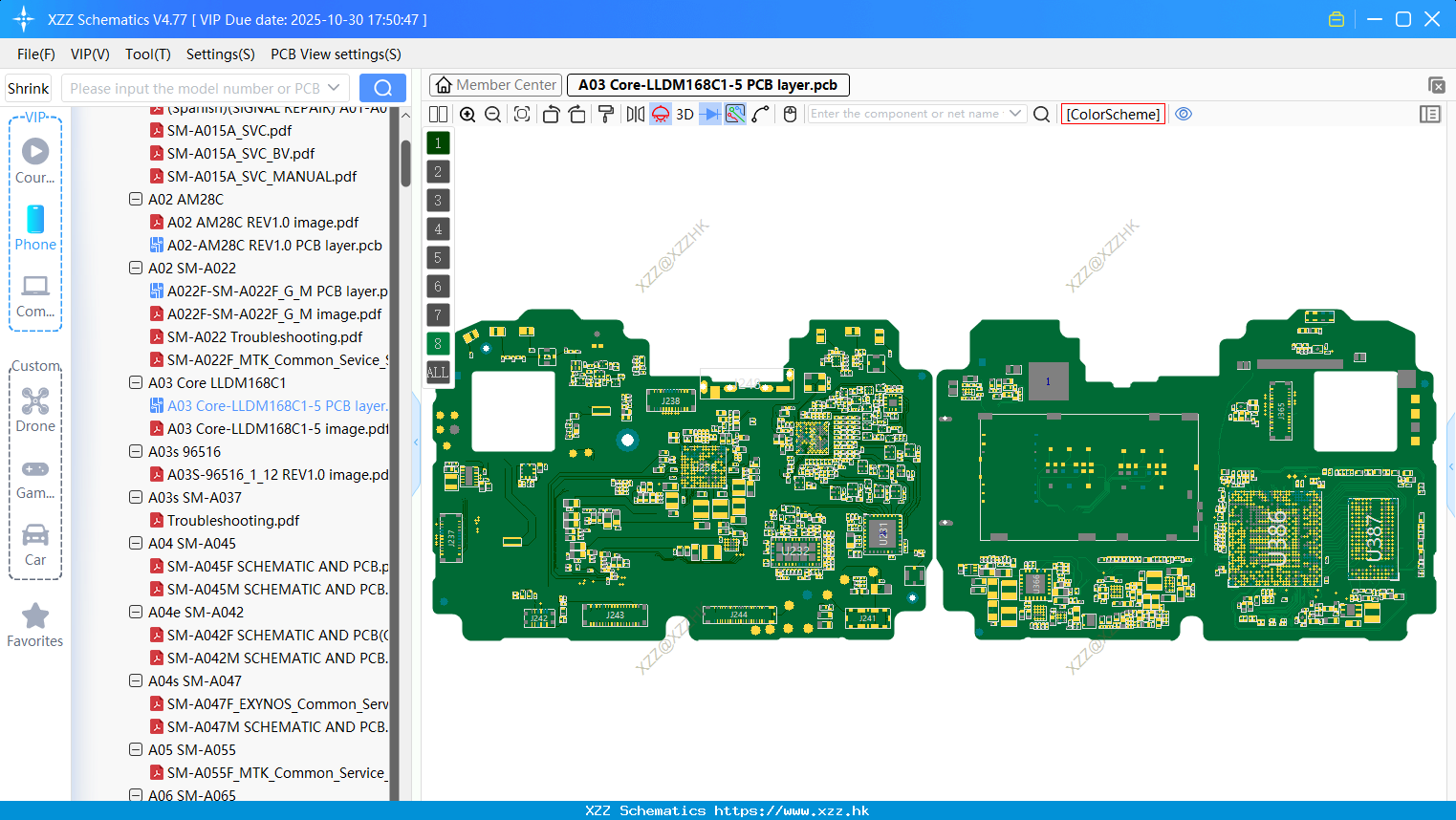Click the mirror flip board icon

point(636,114)
